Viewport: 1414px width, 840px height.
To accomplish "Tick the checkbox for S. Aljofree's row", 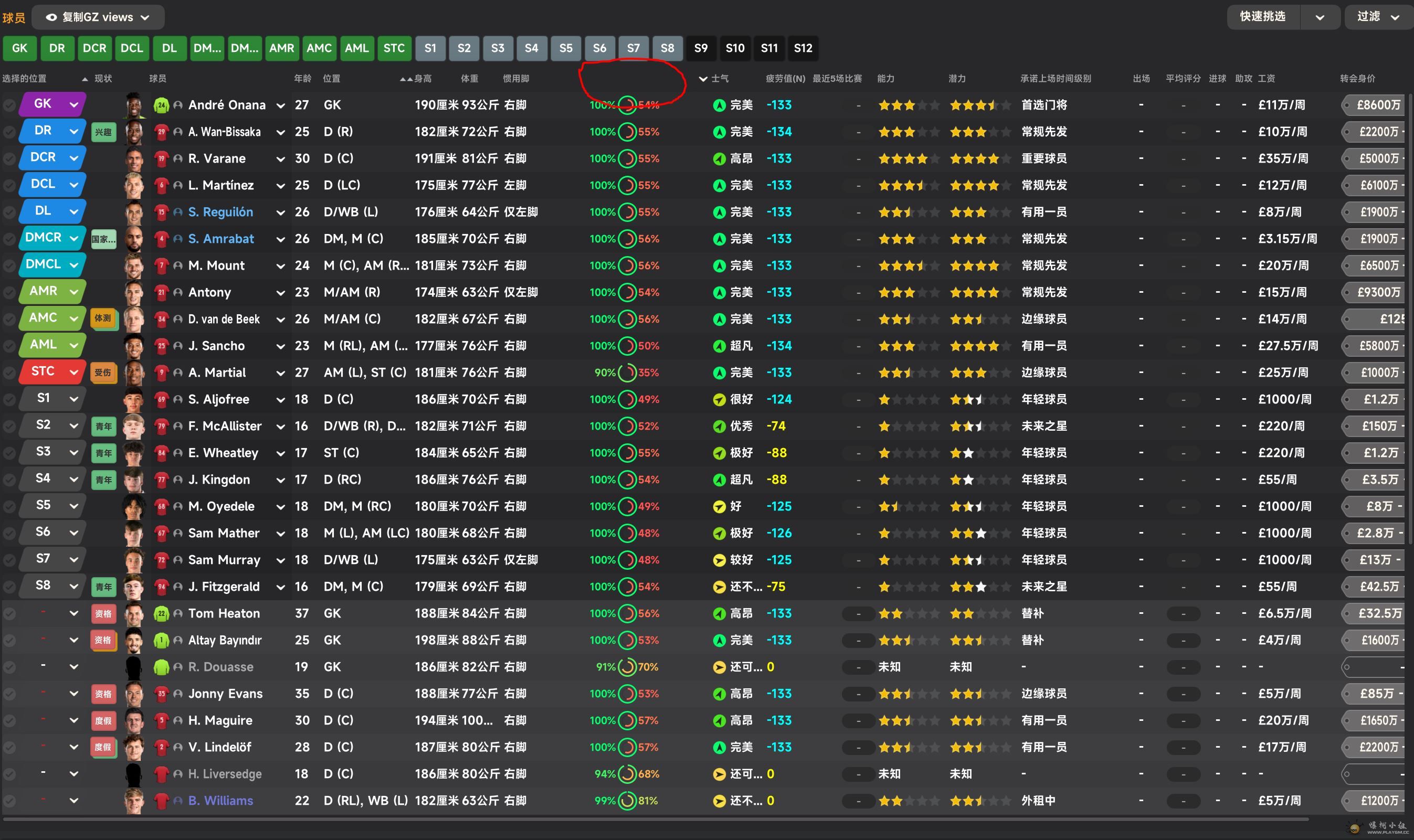I will (x=9, y=400).
